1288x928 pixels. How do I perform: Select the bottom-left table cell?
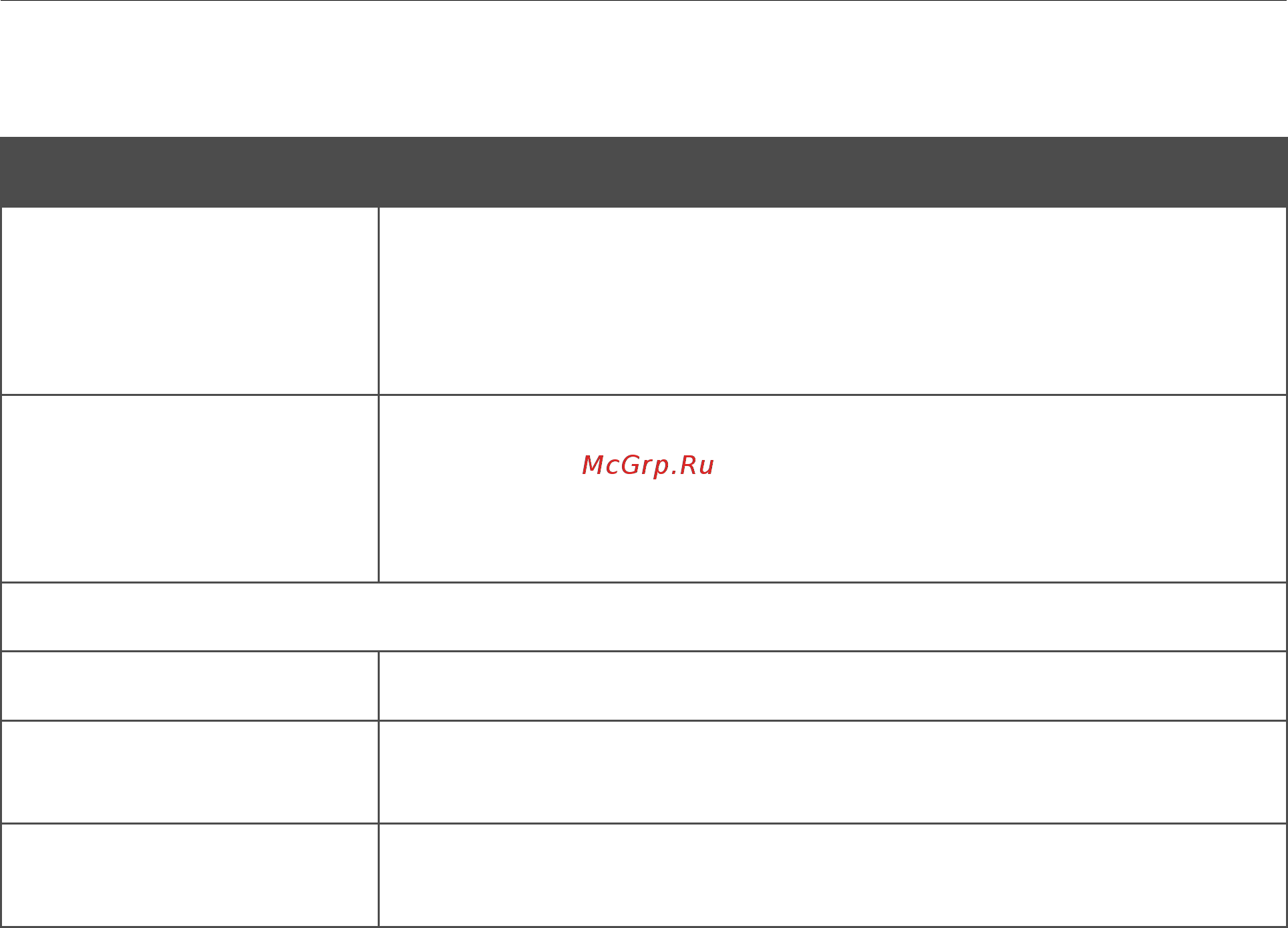[x=190, y=875]
